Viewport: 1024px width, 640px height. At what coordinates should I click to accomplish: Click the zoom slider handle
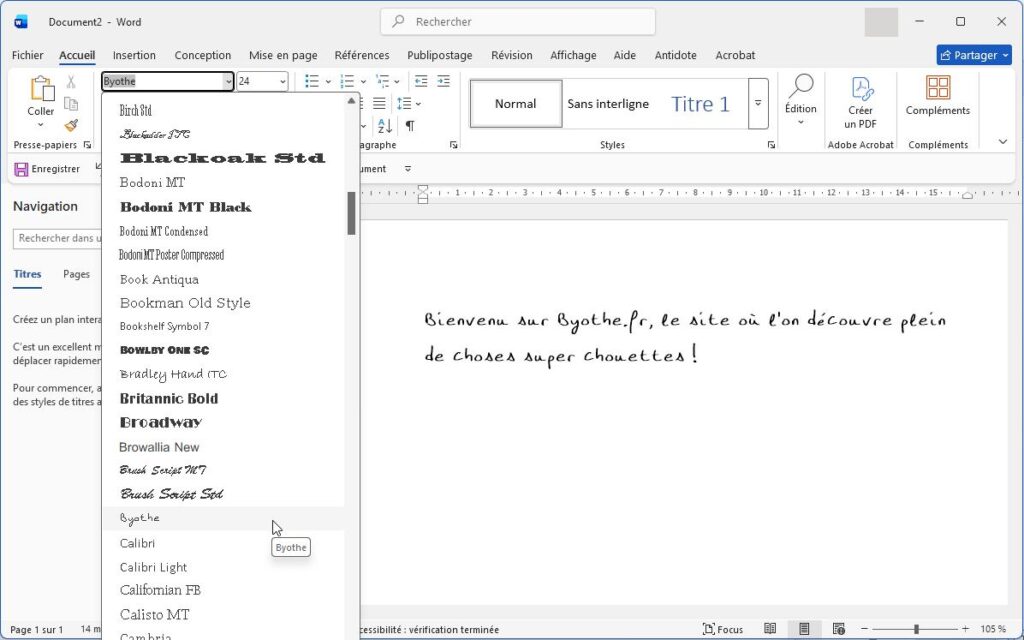point(916,629)
